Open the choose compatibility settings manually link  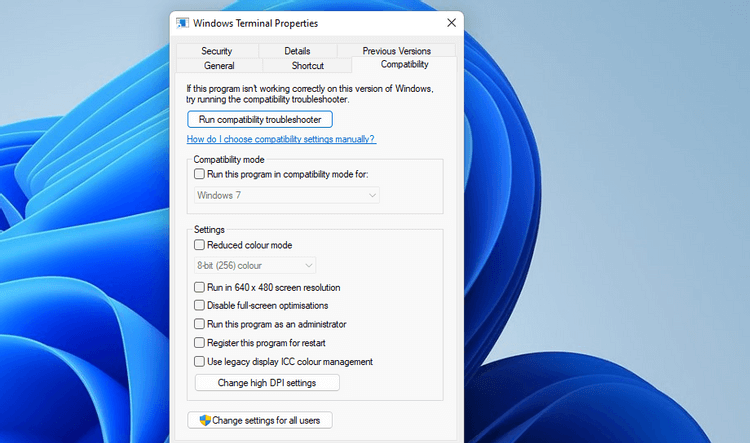coord(281,139)
